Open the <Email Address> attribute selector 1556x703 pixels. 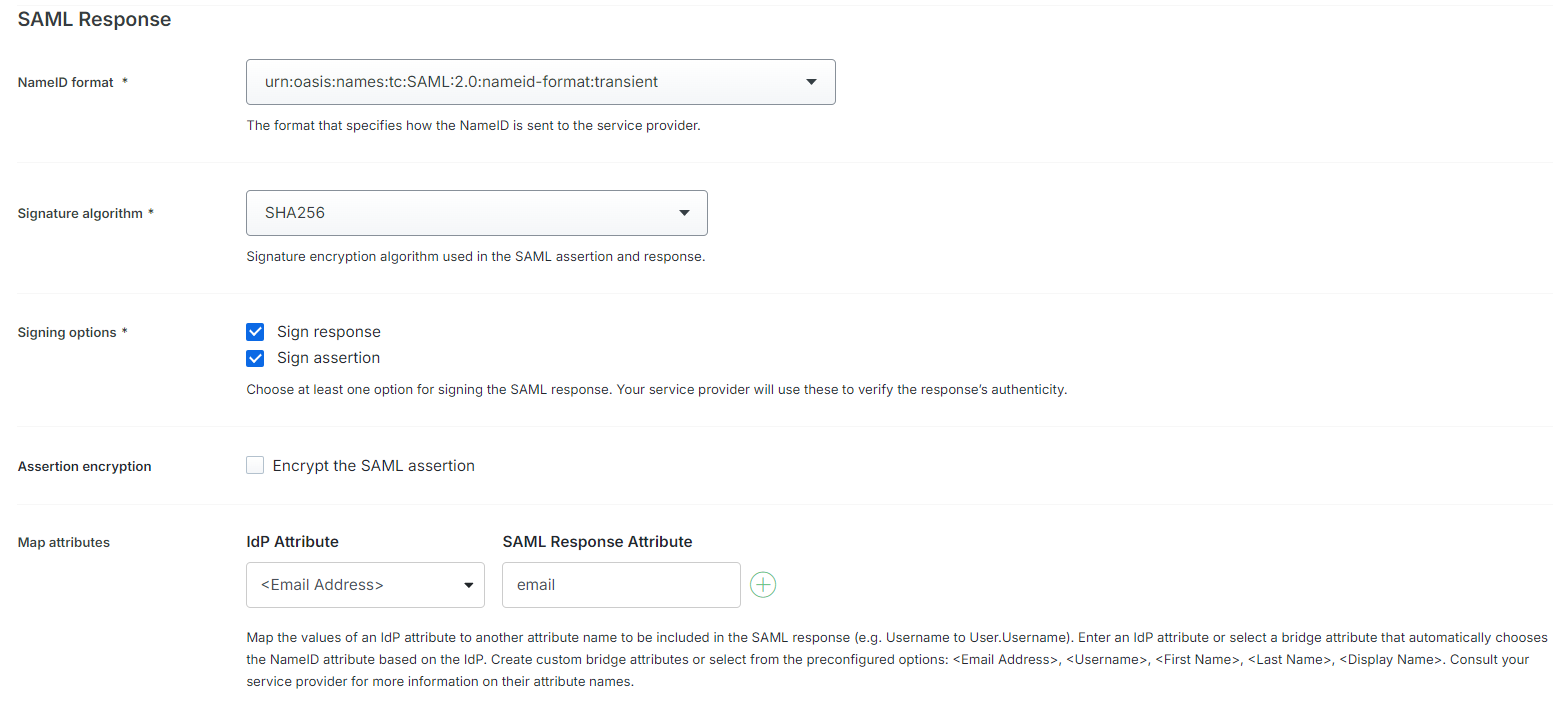point(365,585)
